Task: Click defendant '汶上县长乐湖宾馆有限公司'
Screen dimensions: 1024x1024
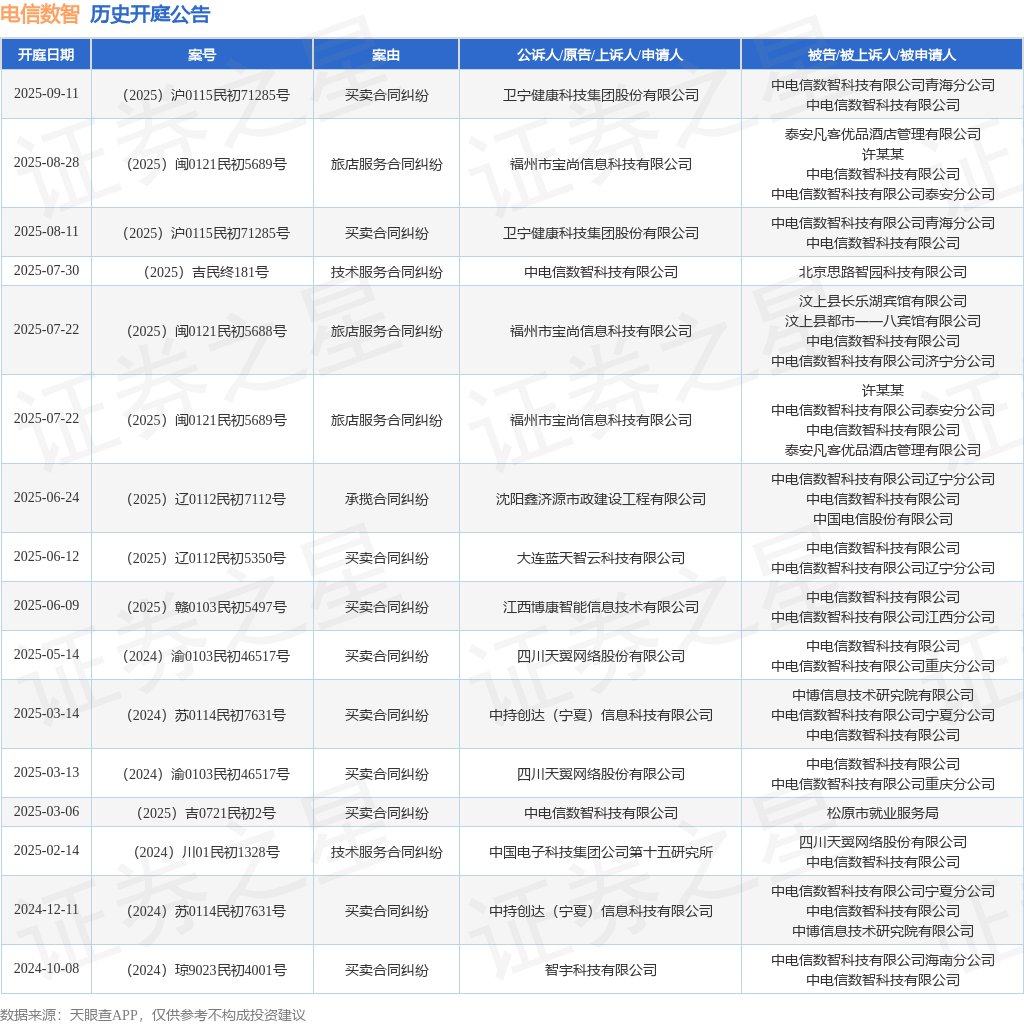Action: click(883, 301)
